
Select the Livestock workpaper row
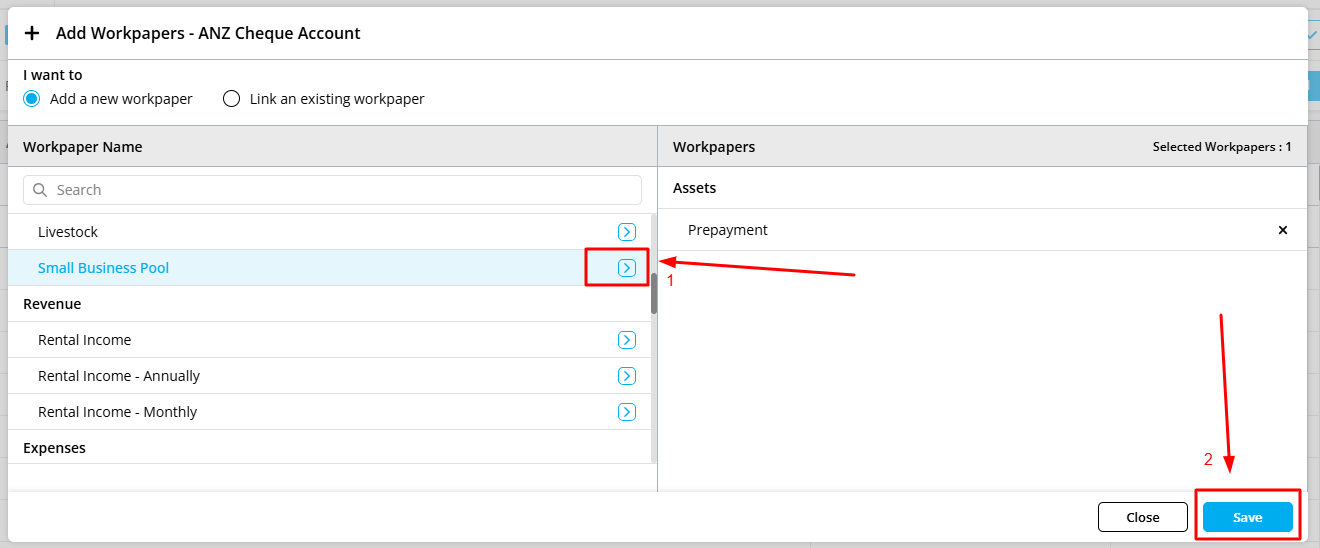point(68,232)
